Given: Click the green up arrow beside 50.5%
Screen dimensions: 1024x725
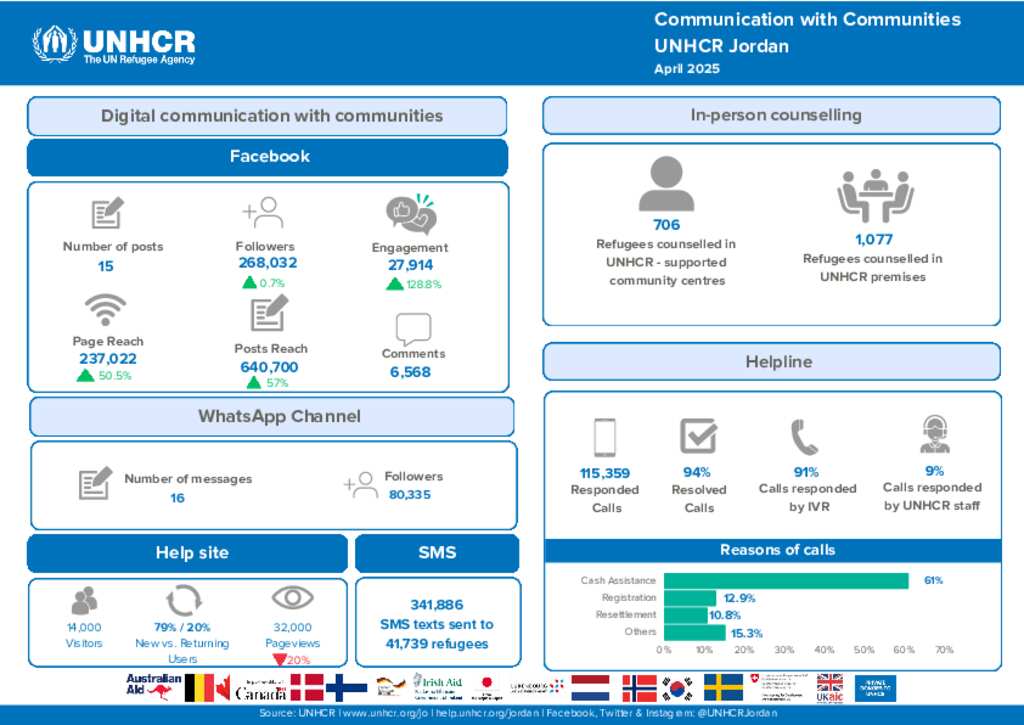Looking at the screenshot, I should coord(86,376).
